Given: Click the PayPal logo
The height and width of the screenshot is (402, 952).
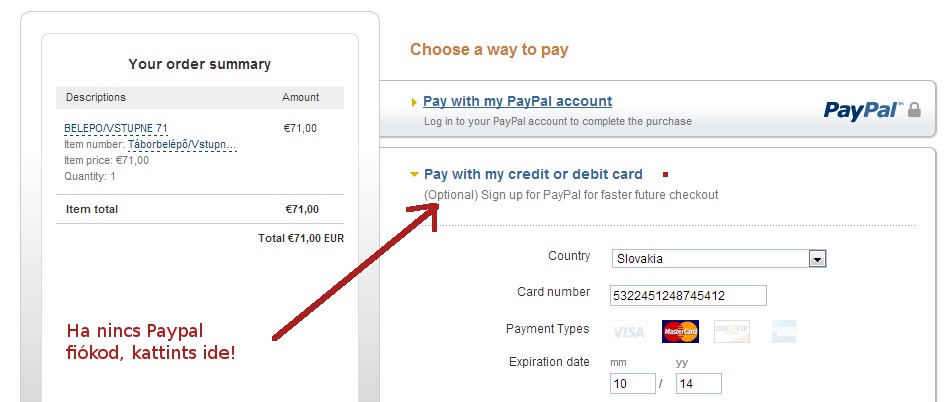Looking at the screenshot, I should (862, 110).
